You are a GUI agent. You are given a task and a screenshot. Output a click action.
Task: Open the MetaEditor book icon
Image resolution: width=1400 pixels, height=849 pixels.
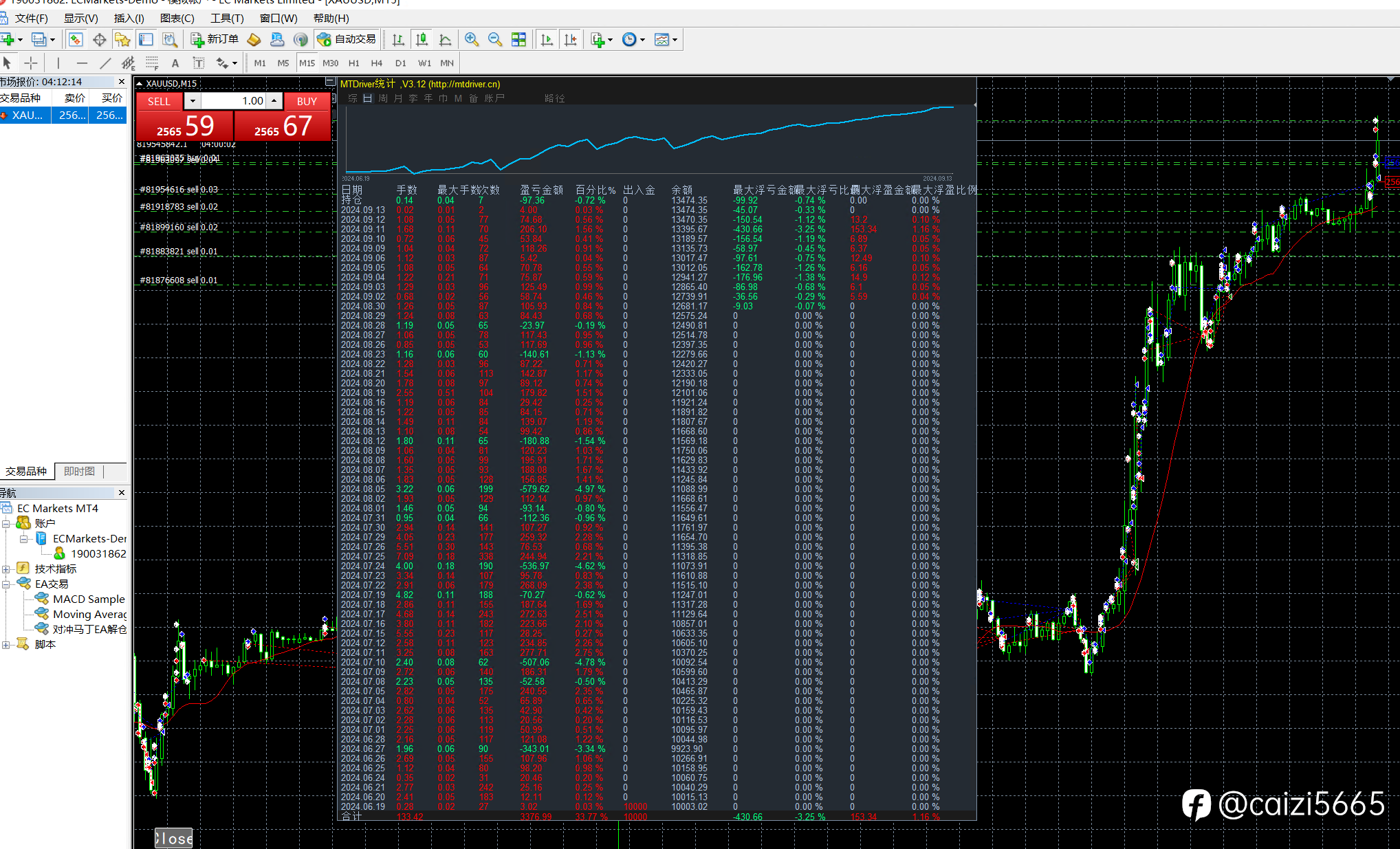[x=254, y=40]
